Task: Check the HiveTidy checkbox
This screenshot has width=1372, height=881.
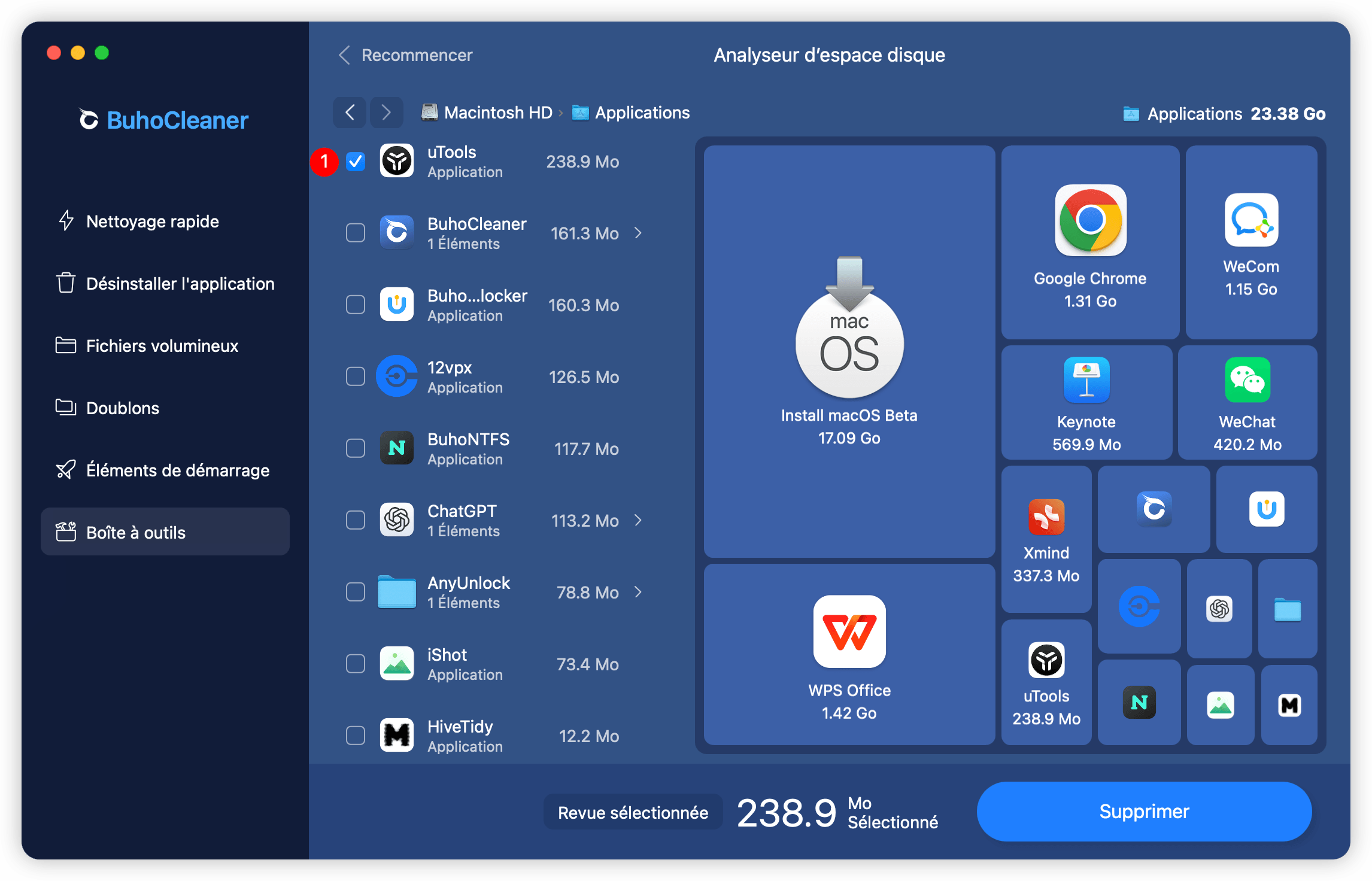Action: click(356, 736)
